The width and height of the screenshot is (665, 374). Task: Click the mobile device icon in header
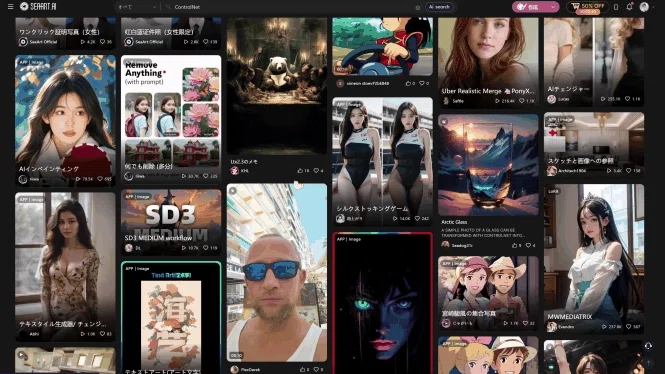(x=616, y=7)
